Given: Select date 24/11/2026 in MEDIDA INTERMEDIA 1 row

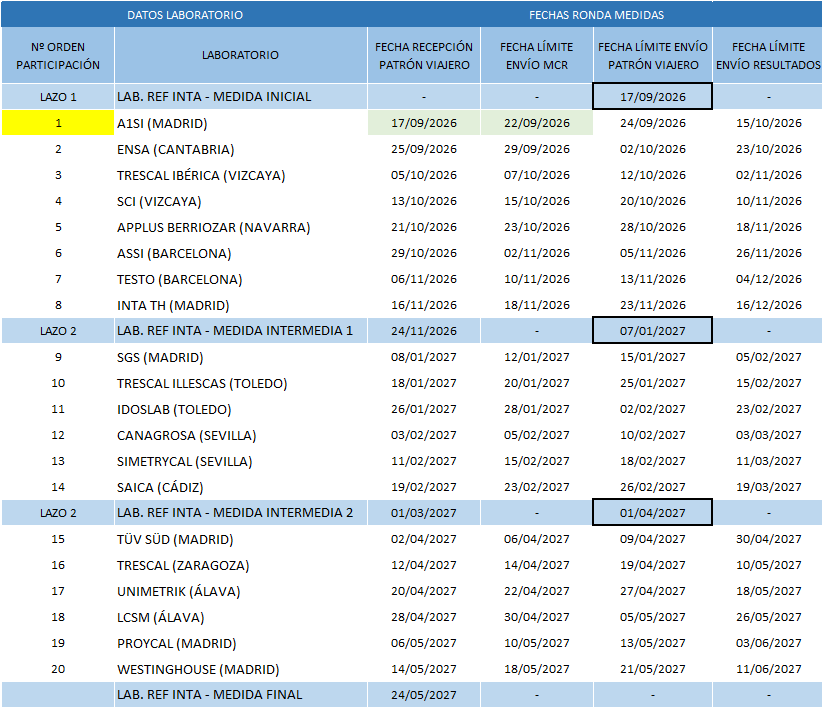Looking at the screenshot, I should pos(424,331).
